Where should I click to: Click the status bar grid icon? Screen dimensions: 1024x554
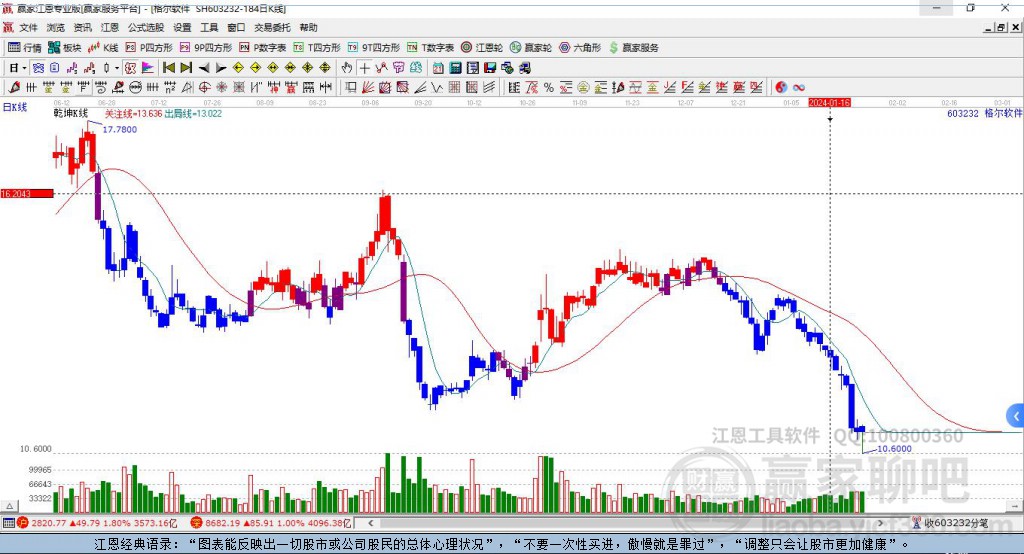[x=8, y=523]
